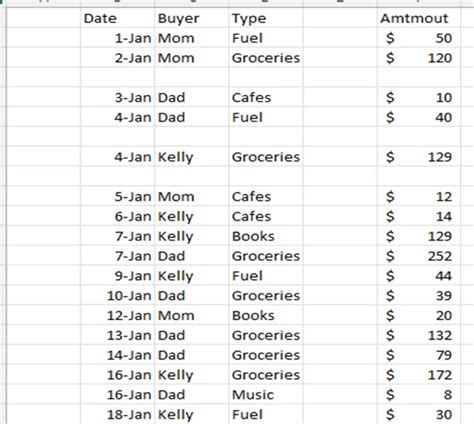474x424 pixels.
Task: Click the Music type cell
Action: (266, 394)
